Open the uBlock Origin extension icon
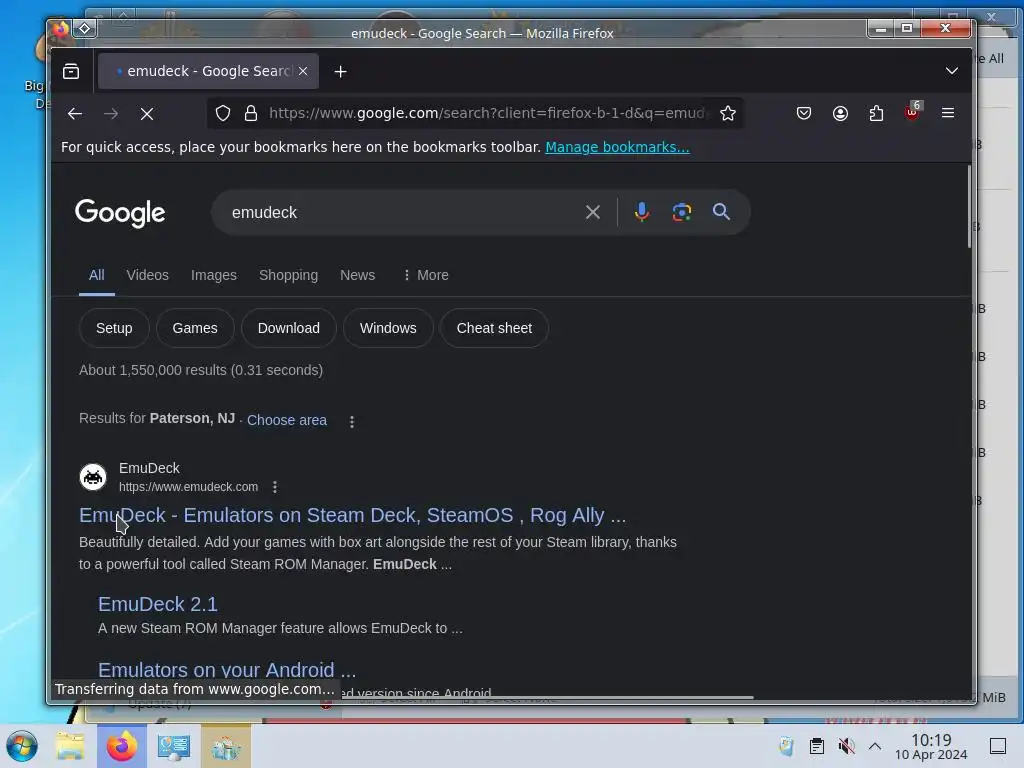This screenshot has height=768, width=1024. coord(912,112)
